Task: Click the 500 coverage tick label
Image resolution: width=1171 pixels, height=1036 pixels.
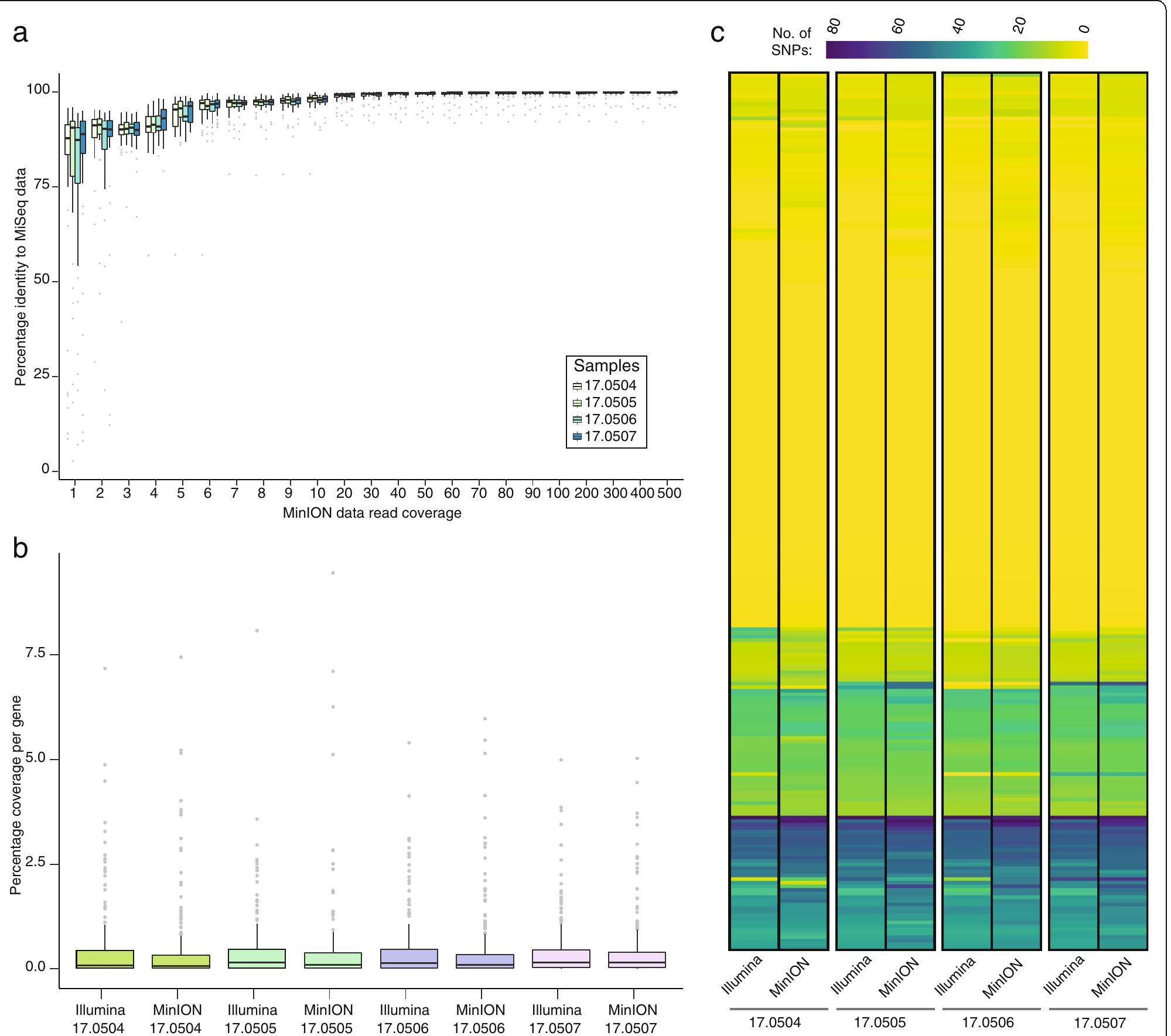Action: [x=669, y=494]
